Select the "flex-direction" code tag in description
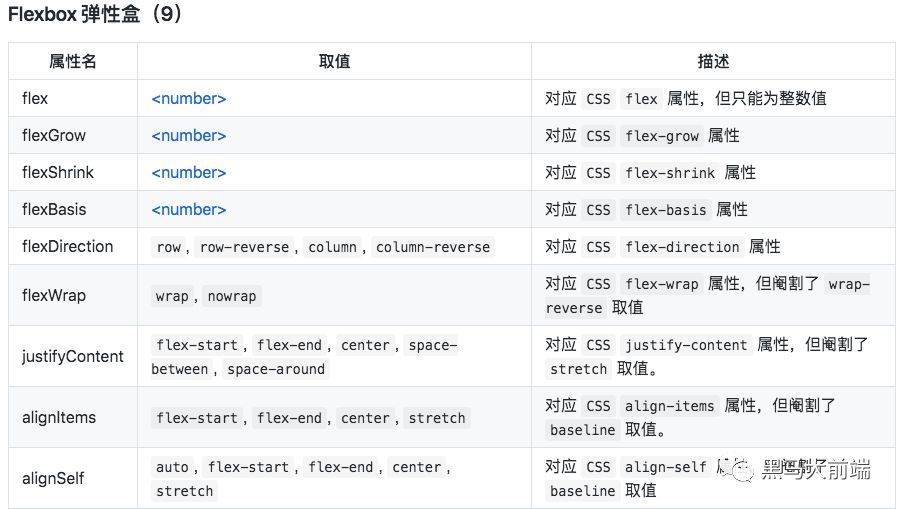 coord(680,247)
